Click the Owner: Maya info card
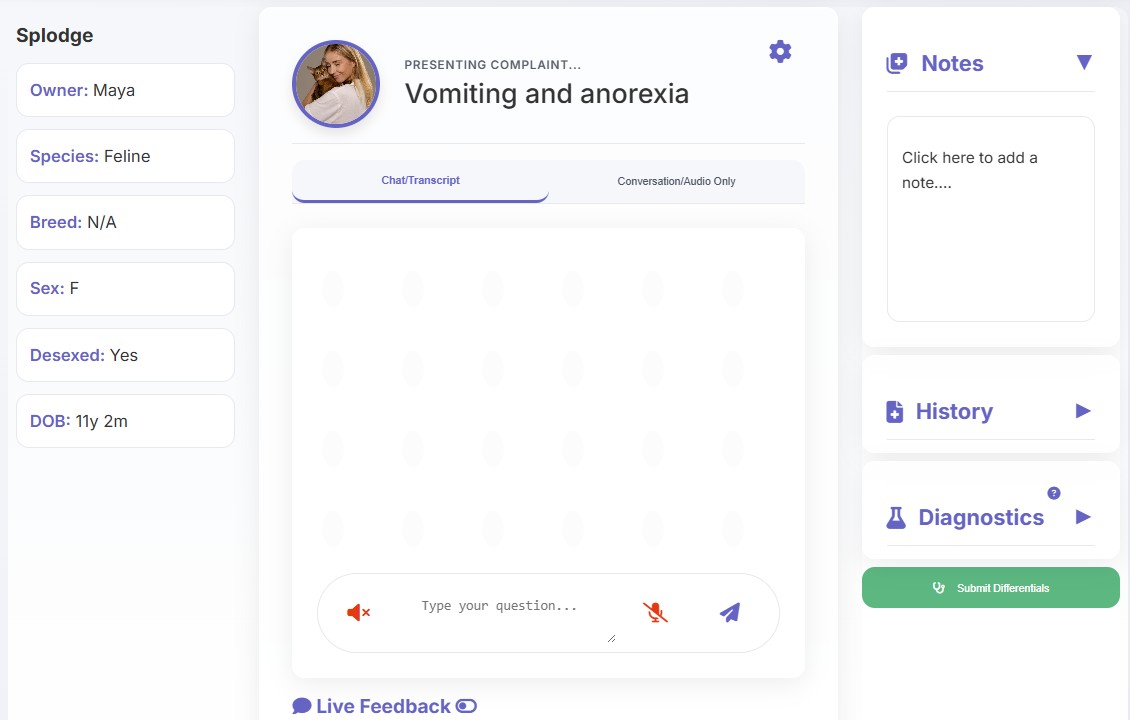 click(x=125, y=90)
